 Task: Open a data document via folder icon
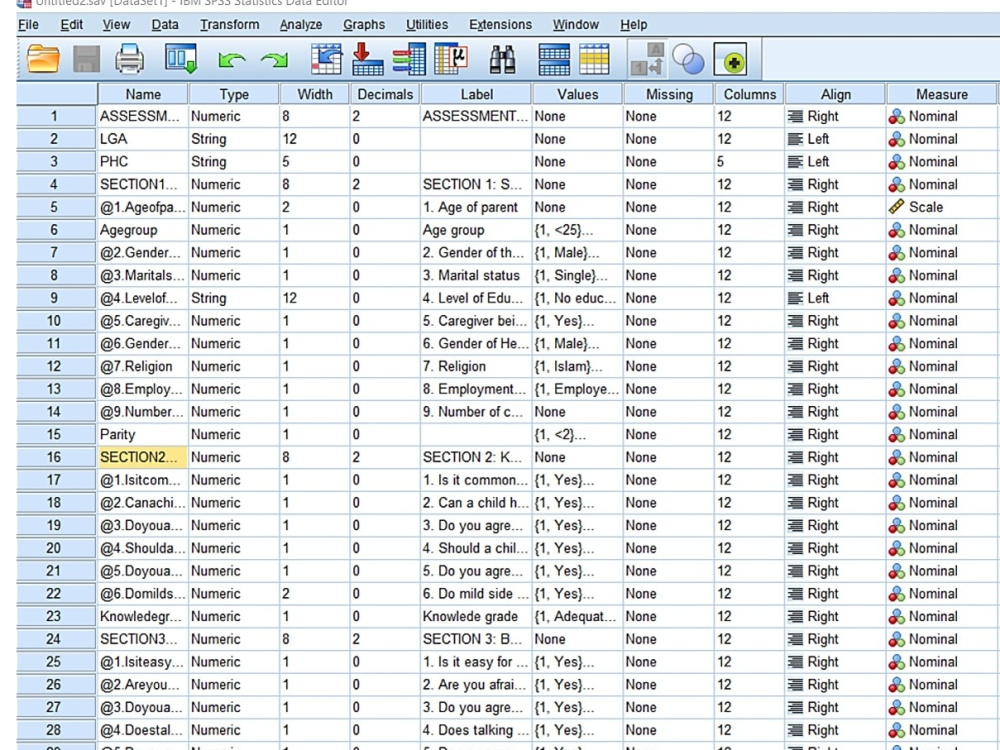43,59
